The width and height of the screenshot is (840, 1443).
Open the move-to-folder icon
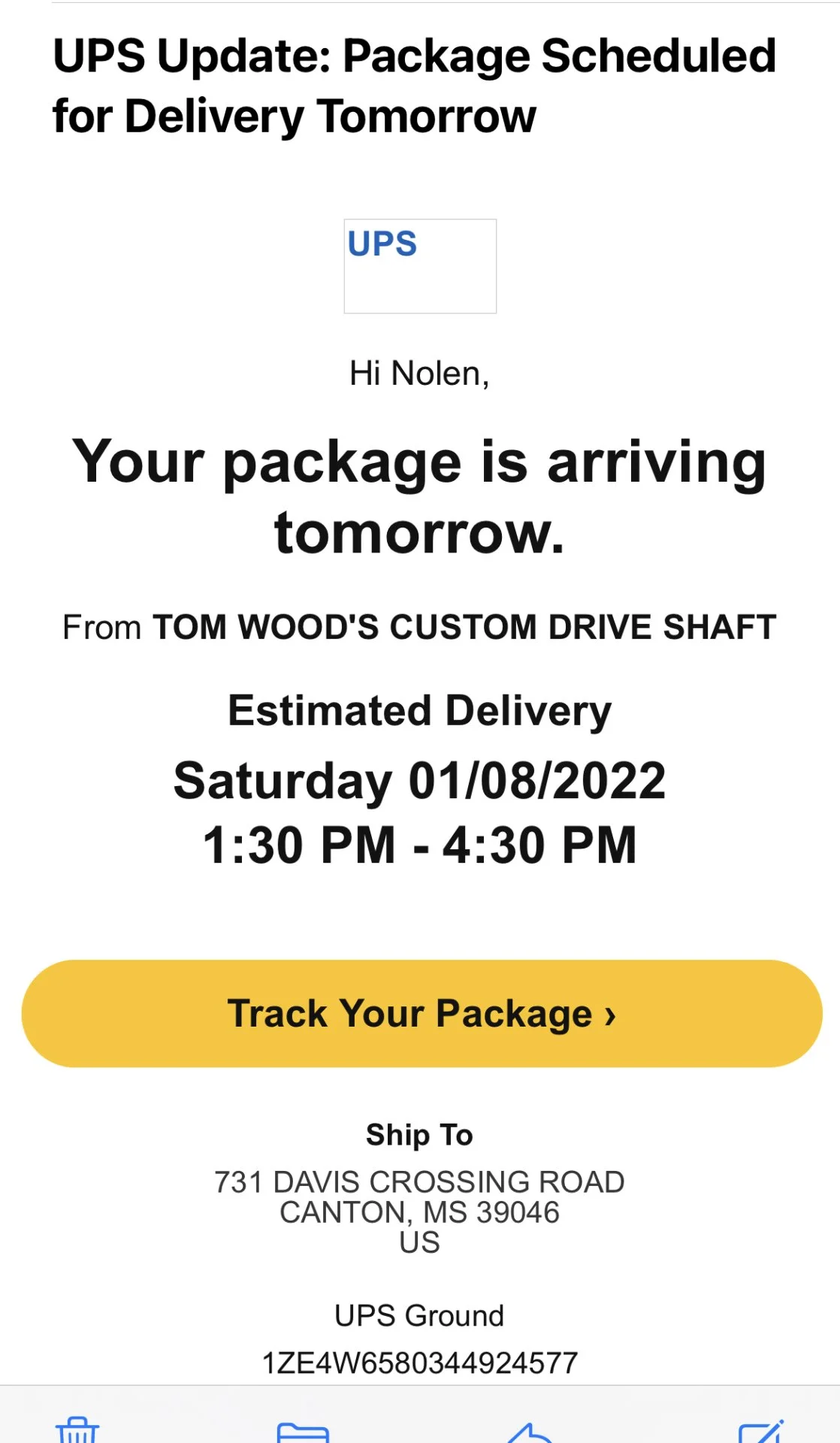point(303,1432)
